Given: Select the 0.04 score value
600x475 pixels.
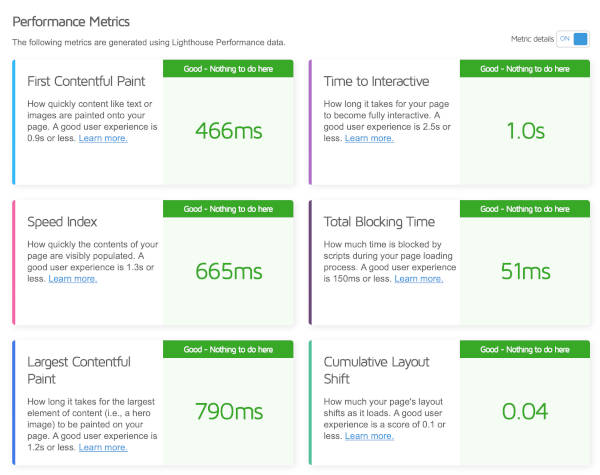Looking at the screenshot, I should coord(525,411).
